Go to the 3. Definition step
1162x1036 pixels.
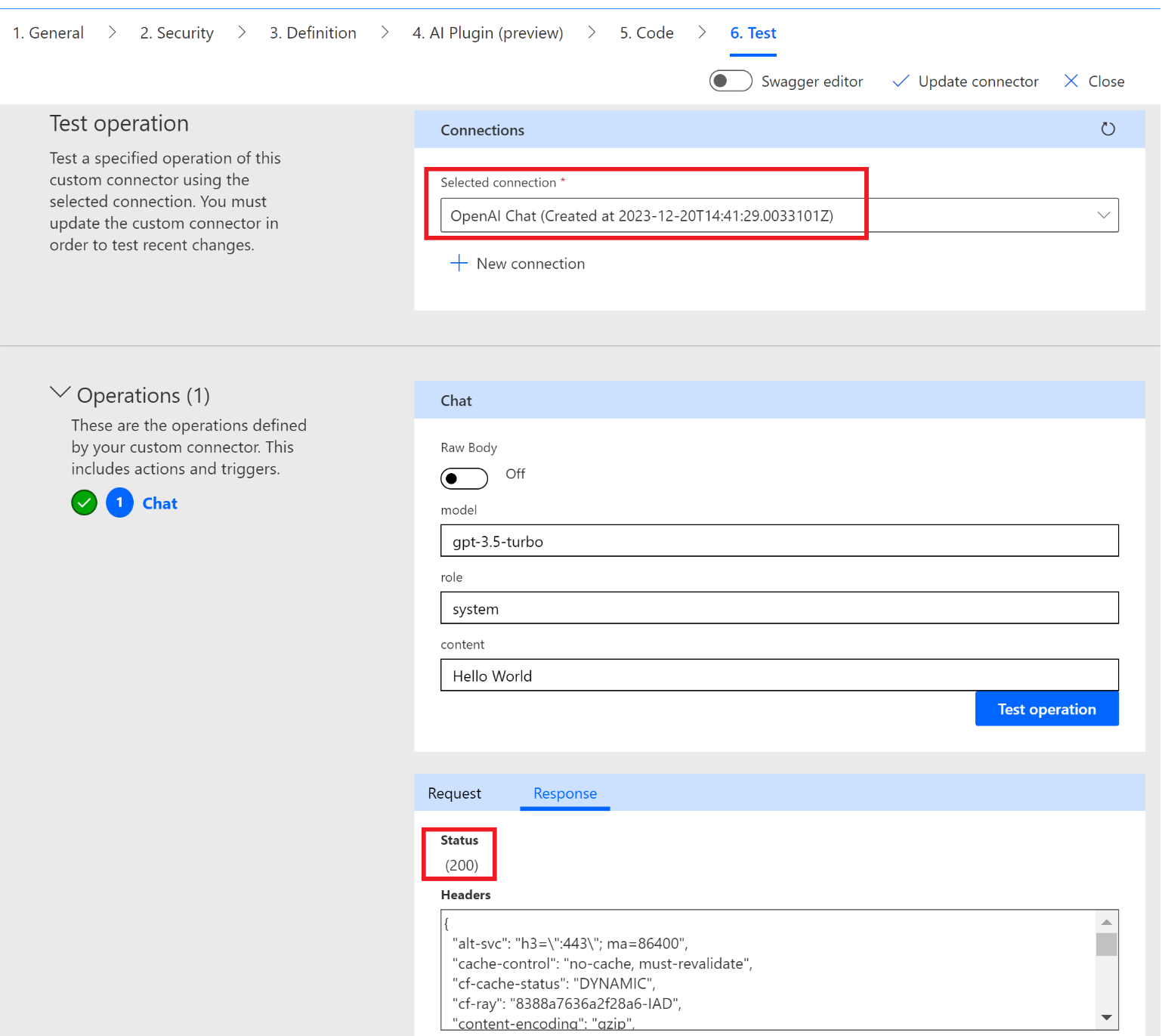[313, 32]
